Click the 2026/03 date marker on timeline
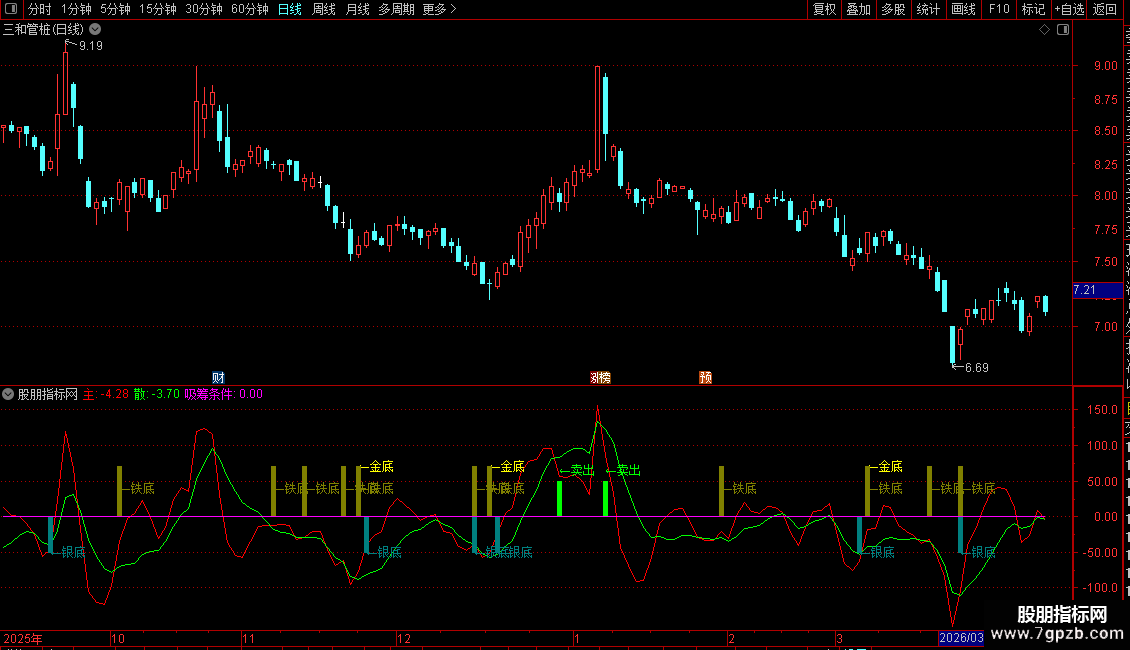The width and height of the screenshot is (1130, 650). tap(960, 638)
